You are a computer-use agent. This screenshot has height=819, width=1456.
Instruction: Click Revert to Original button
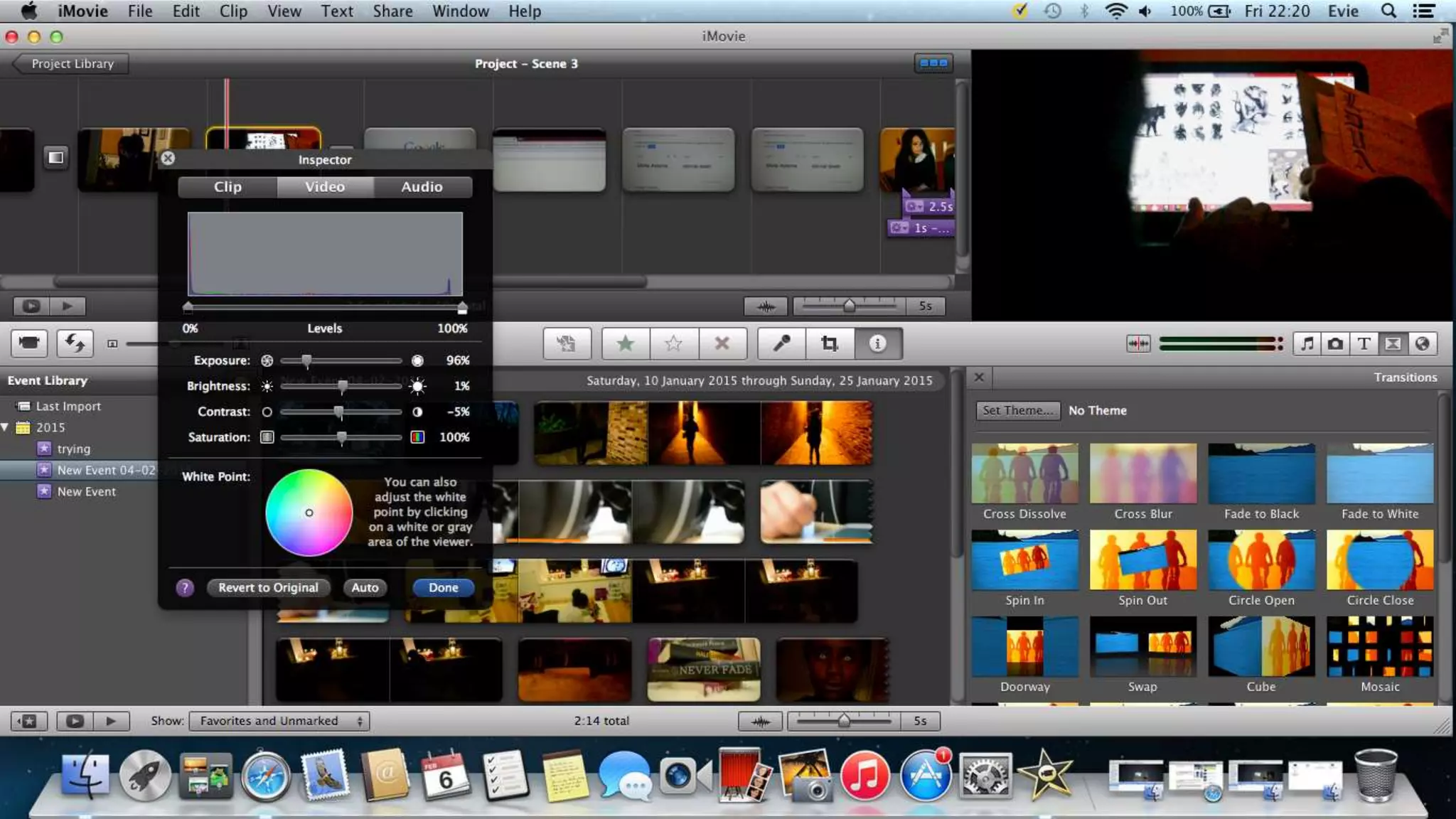[268, 588]
